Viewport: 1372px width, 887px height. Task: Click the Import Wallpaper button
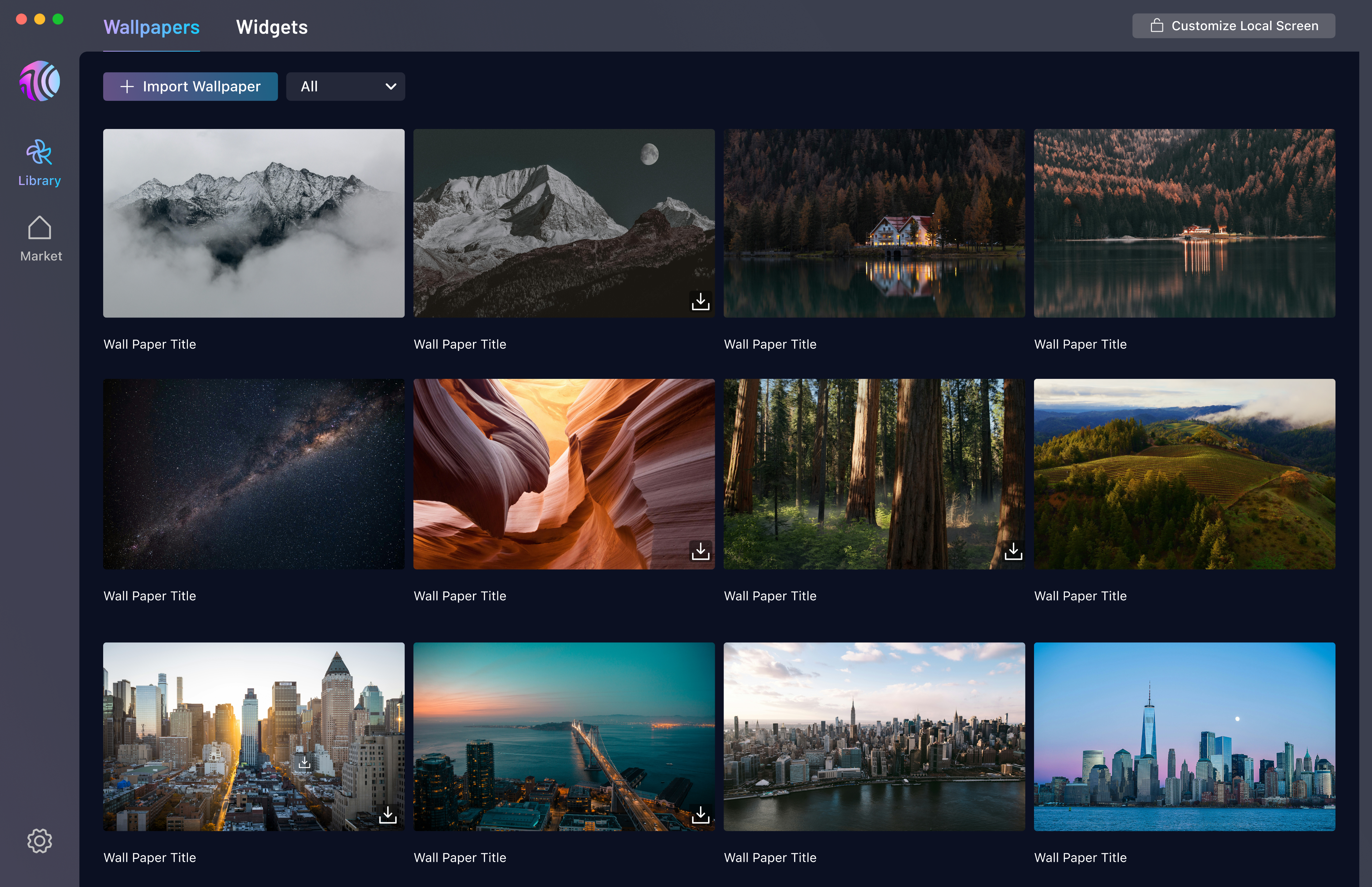[x=190, y=86]
